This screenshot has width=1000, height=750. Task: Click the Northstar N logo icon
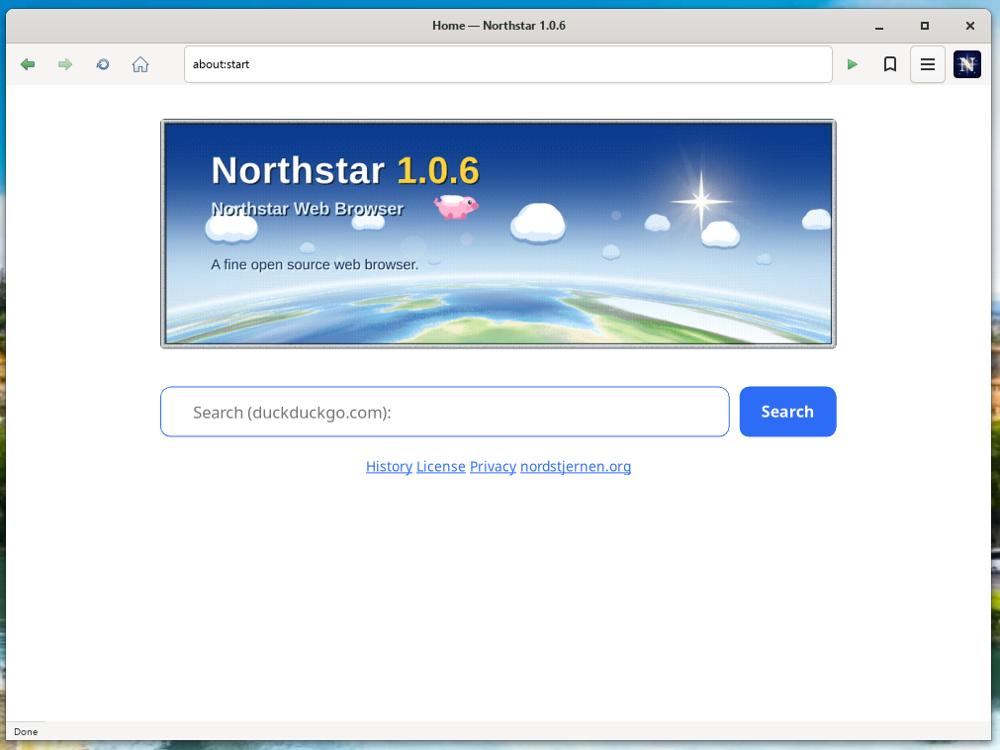(967, 64)
